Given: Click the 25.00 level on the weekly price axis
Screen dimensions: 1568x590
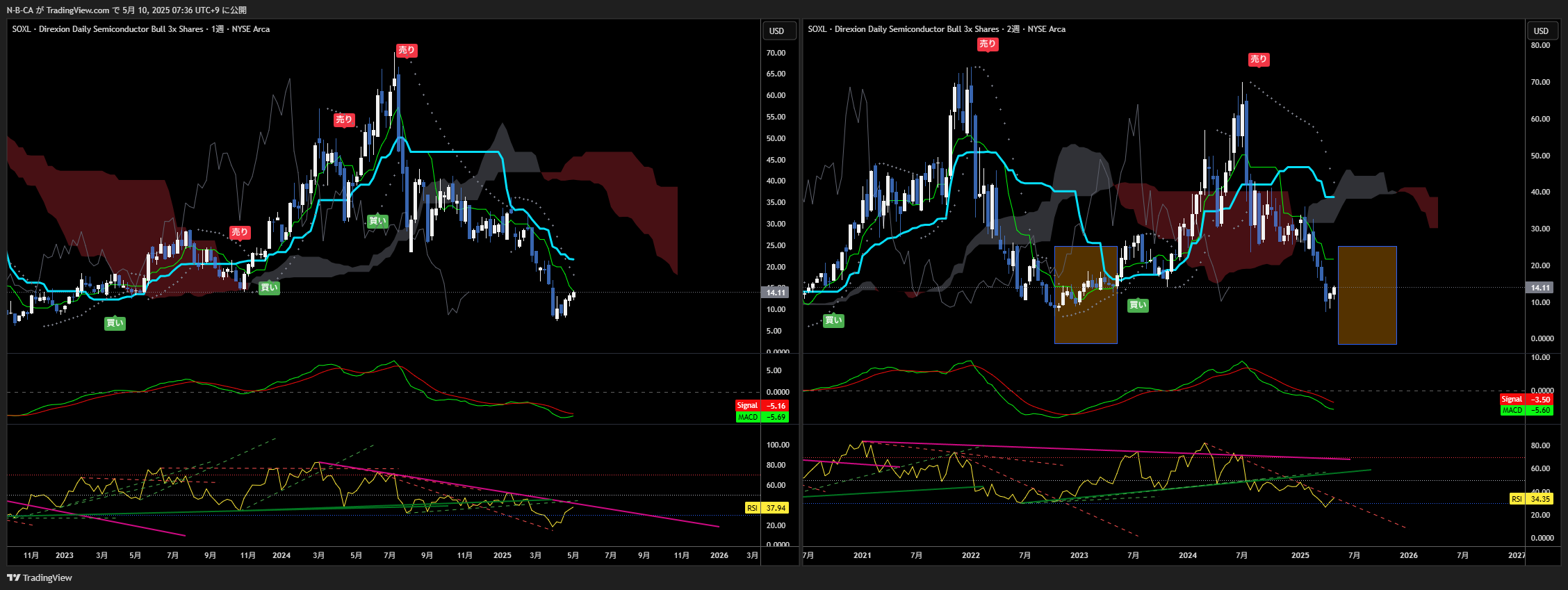Looking at the screenshot, I should pyautogui.click(x=776, y=245).
